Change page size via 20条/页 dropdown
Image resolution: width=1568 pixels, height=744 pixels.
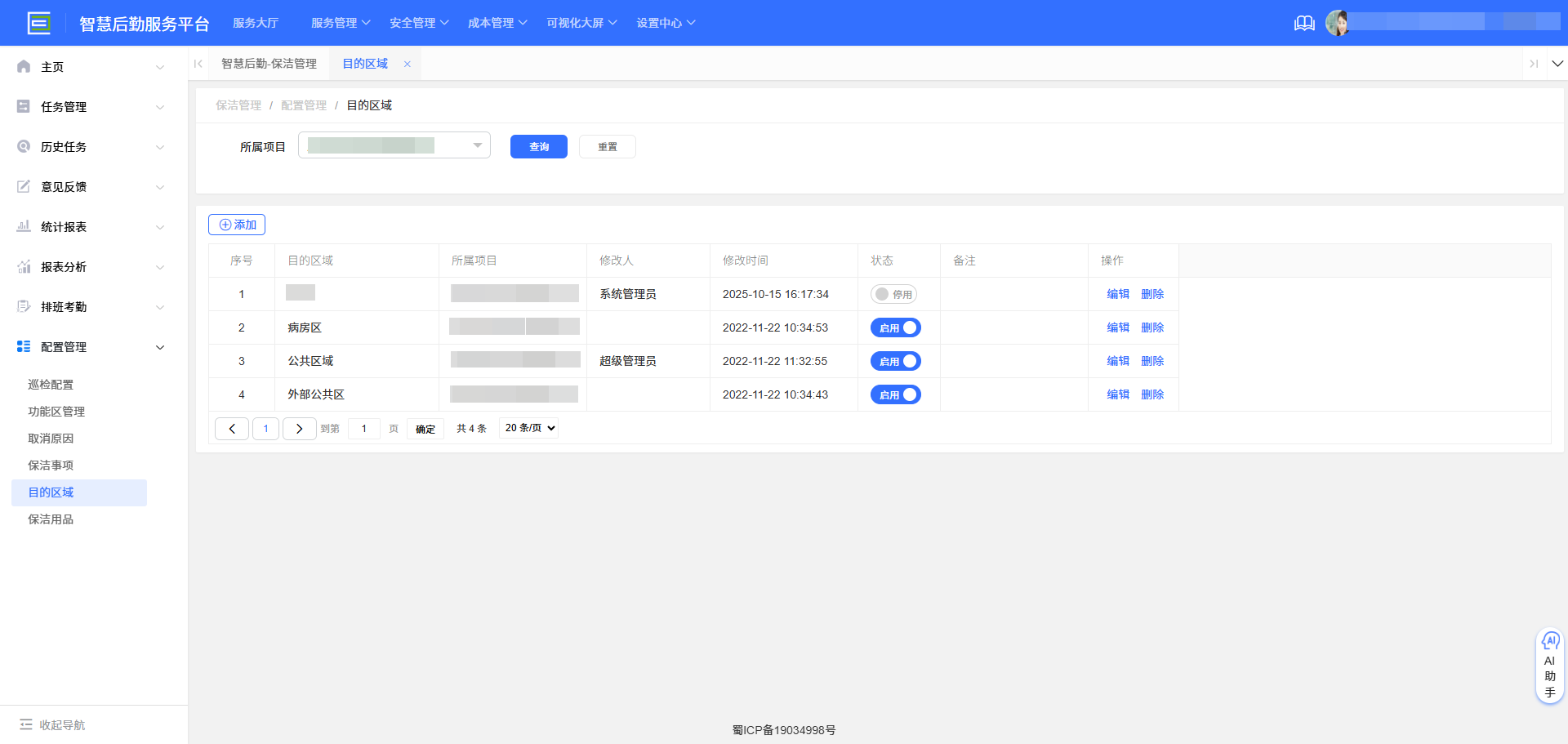coord(528,428)
